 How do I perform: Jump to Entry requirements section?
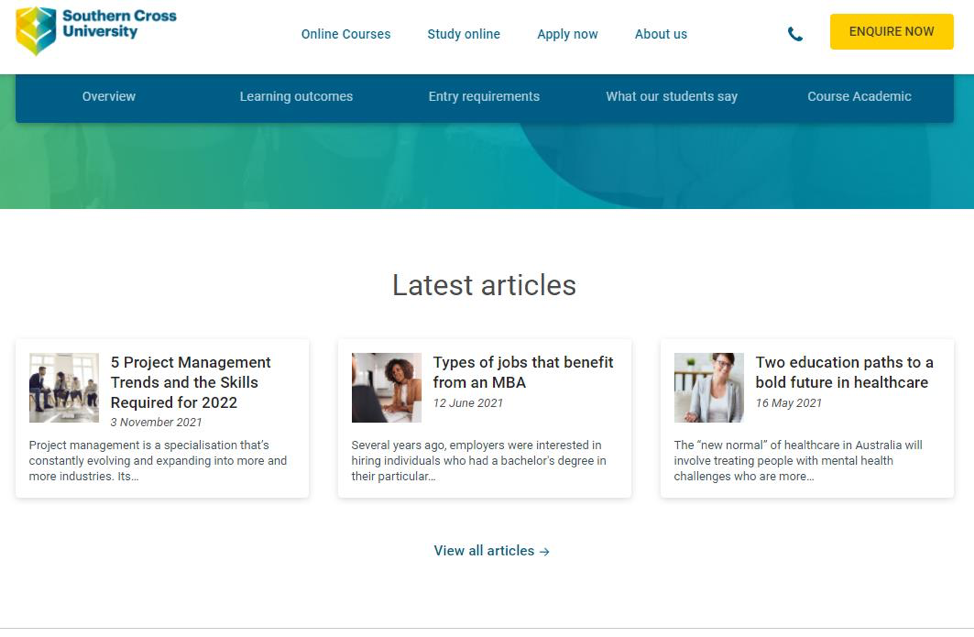(484, 96)
